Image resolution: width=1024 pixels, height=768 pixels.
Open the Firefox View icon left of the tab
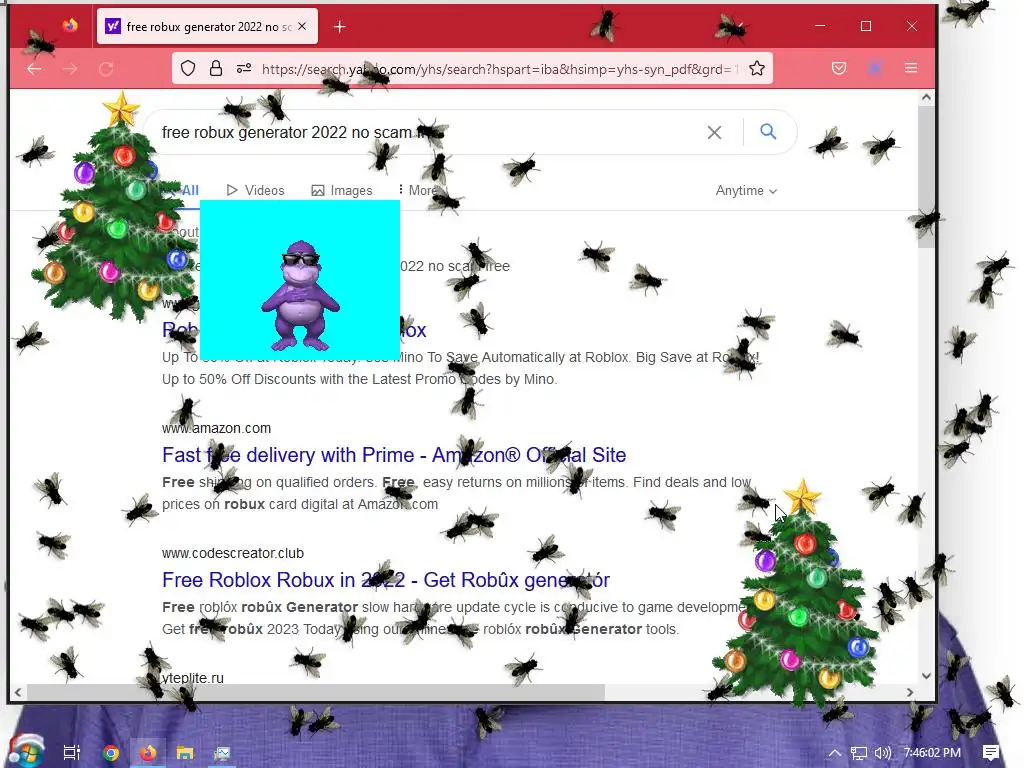coord(70,26)
